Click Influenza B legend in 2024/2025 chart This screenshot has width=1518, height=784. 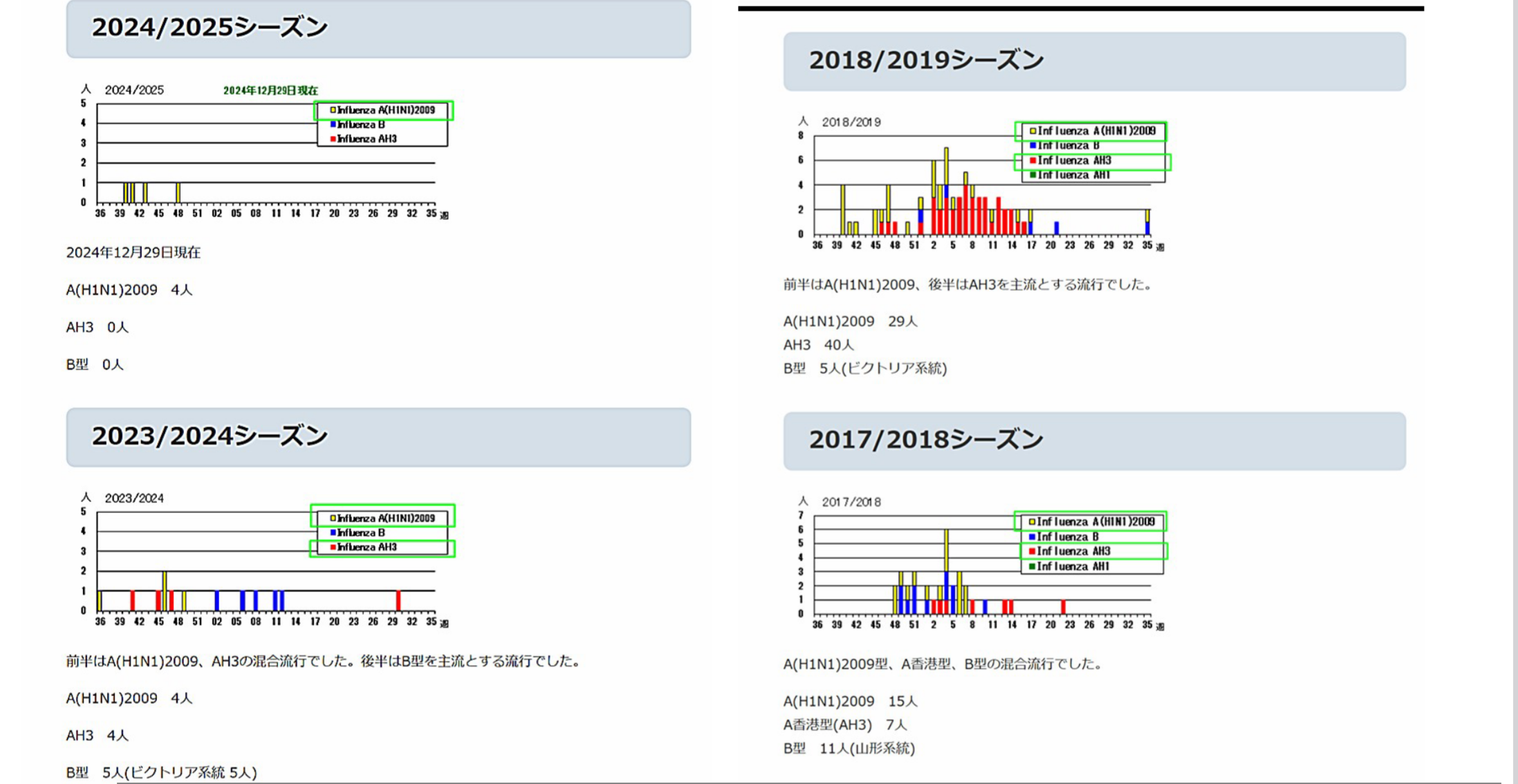point(360,124)
